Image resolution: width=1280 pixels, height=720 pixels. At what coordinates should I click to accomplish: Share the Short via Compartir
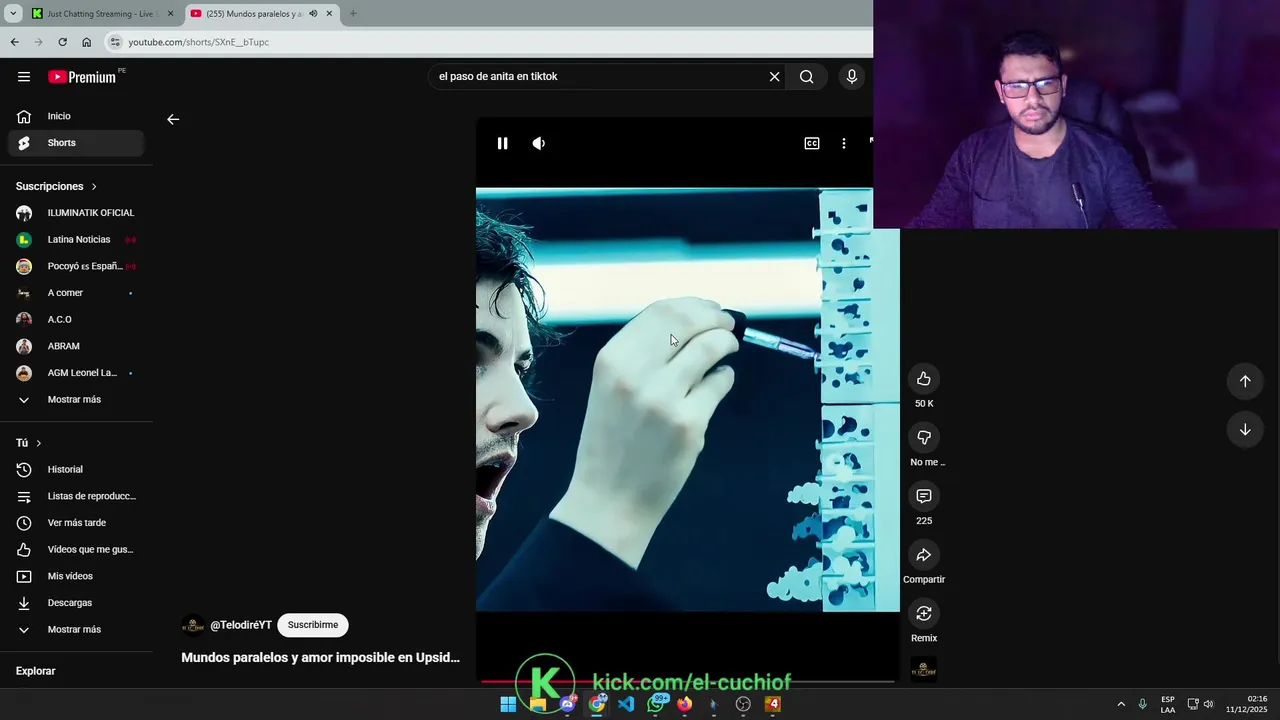point(924,555)
